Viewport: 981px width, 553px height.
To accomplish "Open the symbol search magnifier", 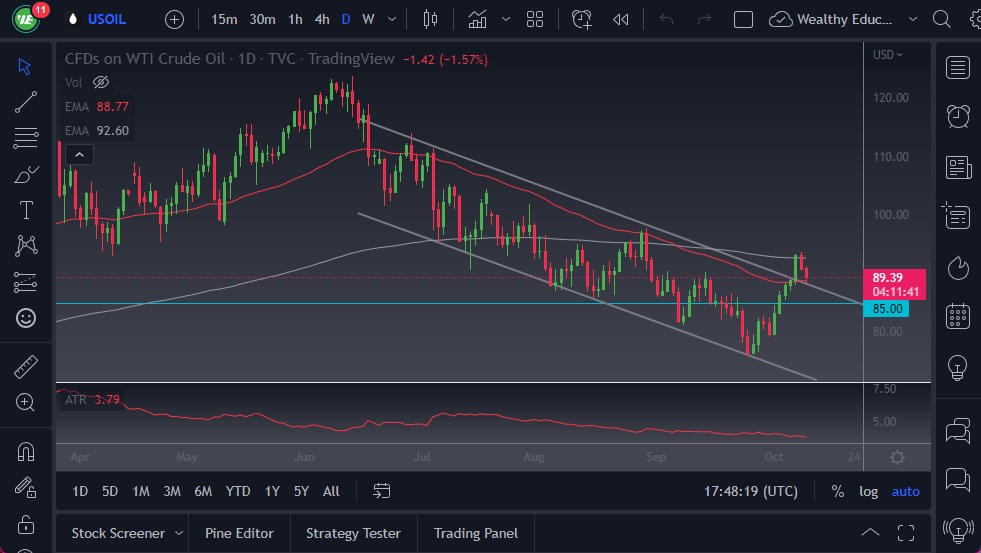I will pos(940,19).
